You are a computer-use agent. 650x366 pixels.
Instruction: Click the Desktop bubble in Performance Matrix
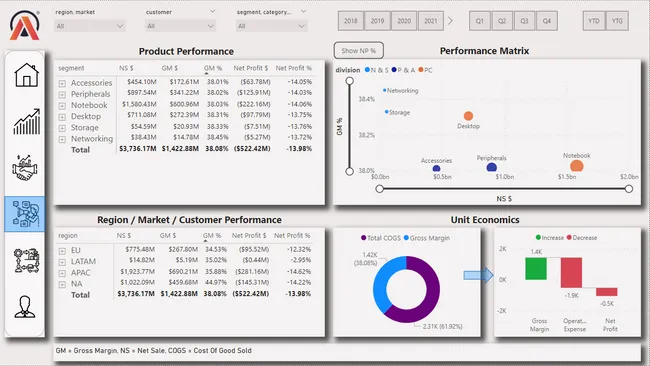[x=468, y=116]
